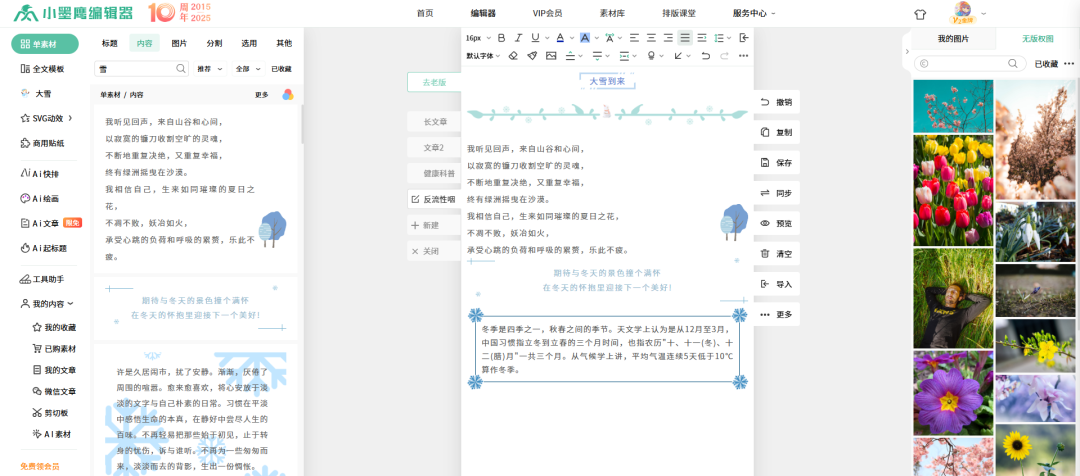
Task: Expand the 服务中心 menu
Action: (x=754, y=13)
